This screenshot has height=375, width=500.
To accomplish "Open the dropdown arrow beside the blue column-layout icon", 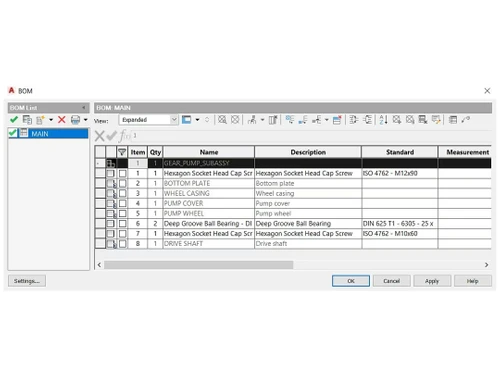I will pyautogui.click(x=198, y=120).
